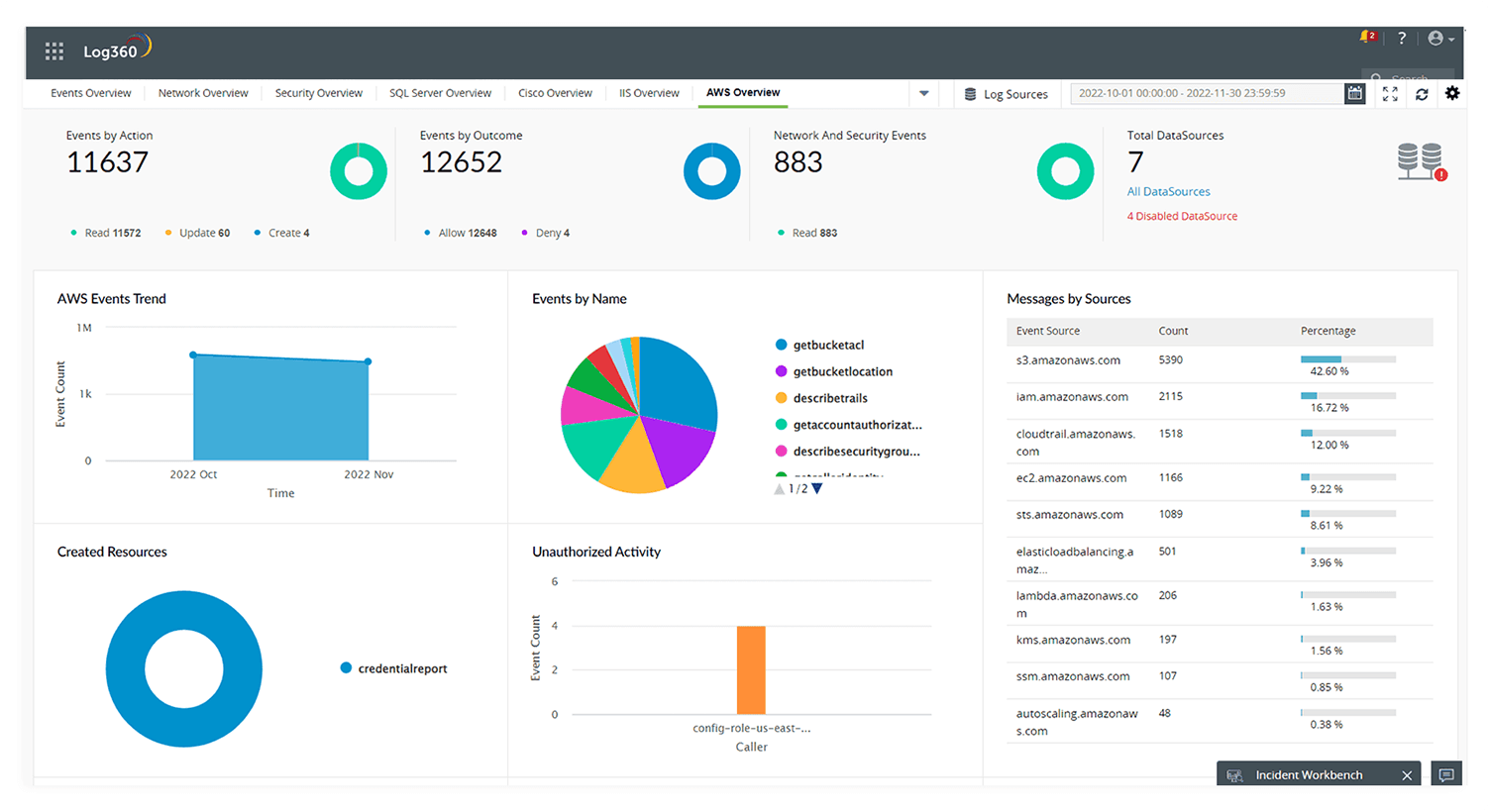Click the help question mark icon
Image resolution: width=1489 pixels, height=812 pixels.
pos(1401,38)
